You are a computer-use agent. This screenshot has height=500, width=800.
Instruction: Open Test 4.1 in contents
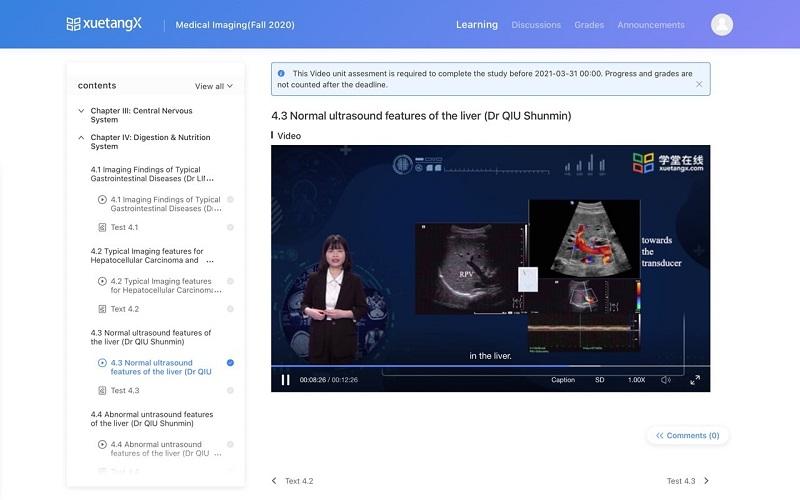[124, 228]
